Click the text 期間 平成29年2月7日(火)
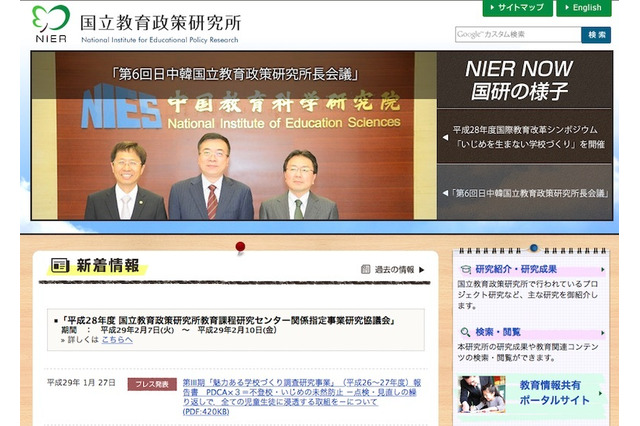This screenshot has width=640, height=426. pyautogui.click(x=118, y=330)
